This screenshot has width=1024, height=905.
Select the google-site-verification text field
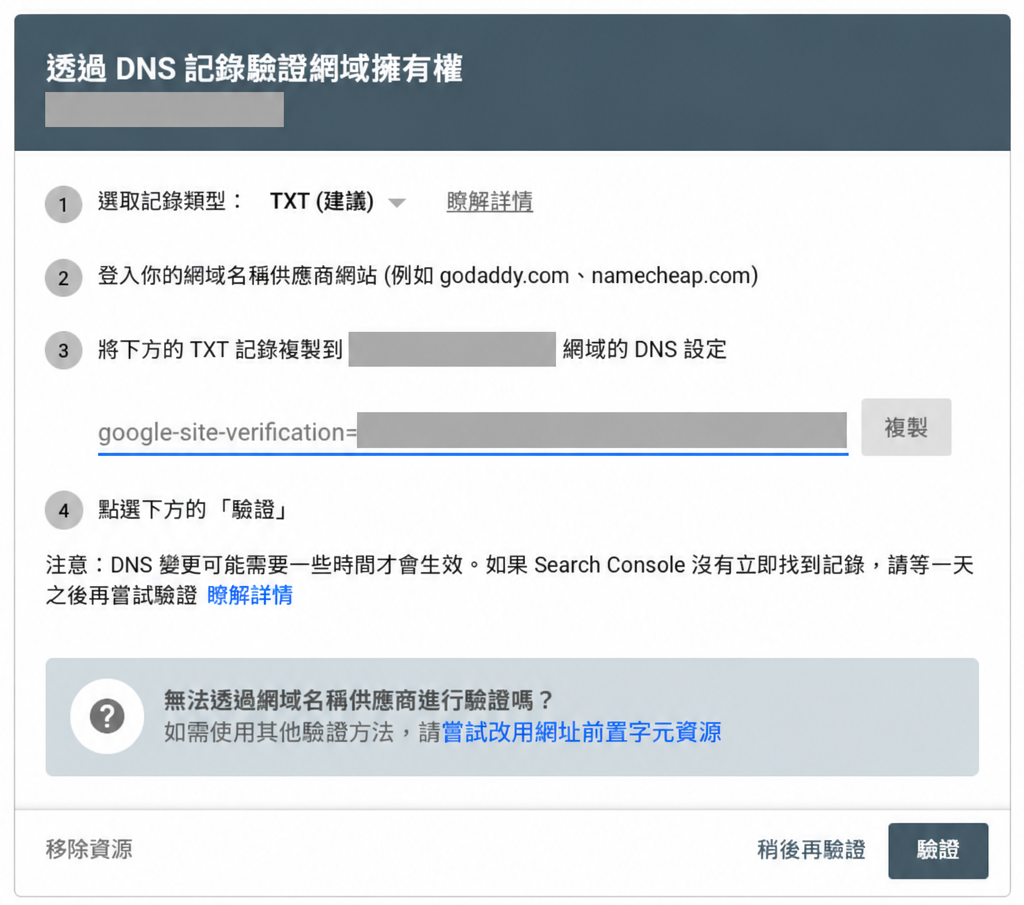(473, 432)
